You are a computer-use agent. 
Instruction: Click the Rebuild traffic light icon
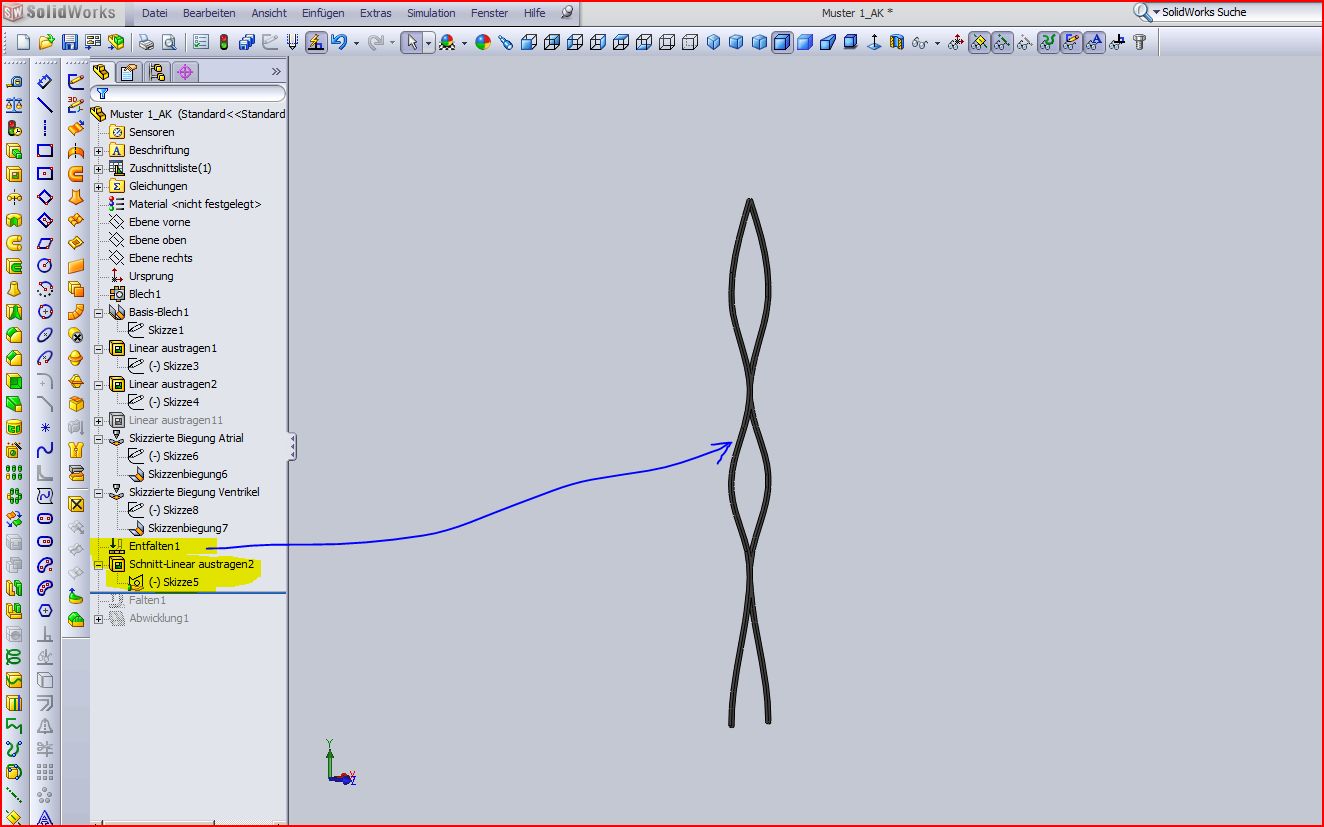coord(223,42)
